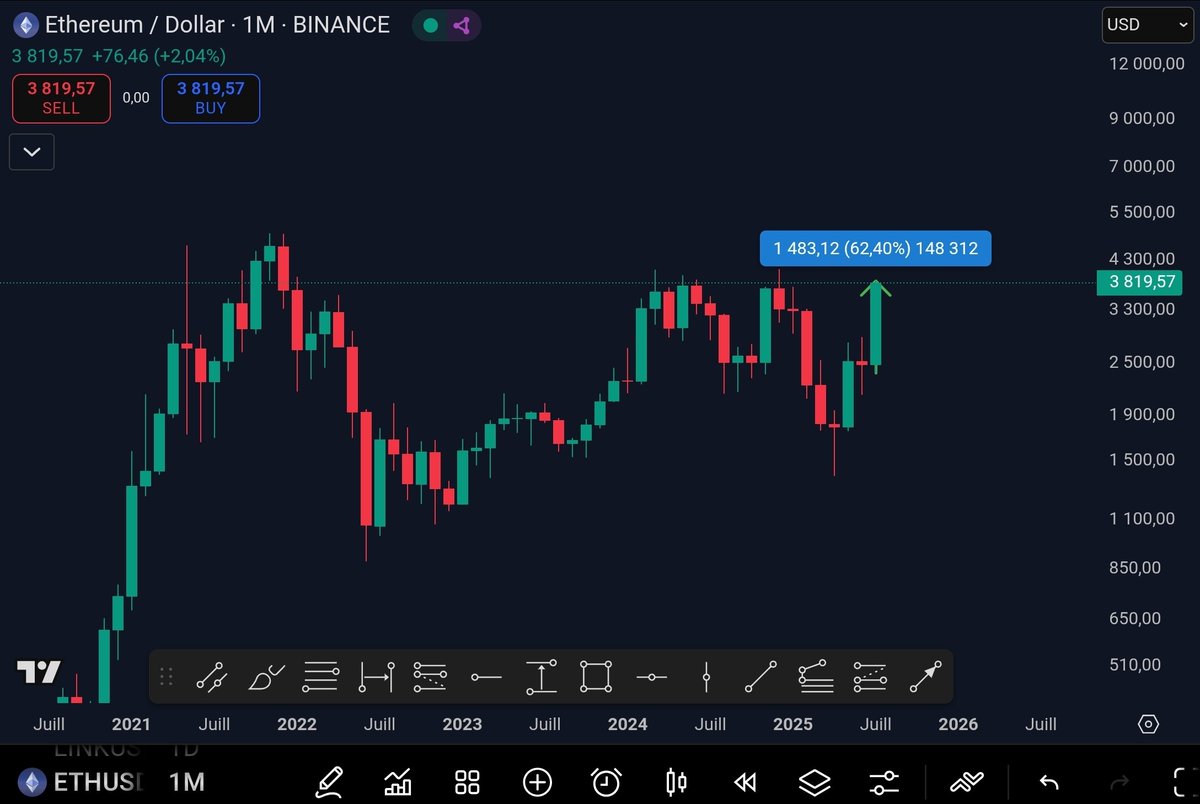Open chart settings sliders icon
1200x804 pixels.
pos(884,781)
